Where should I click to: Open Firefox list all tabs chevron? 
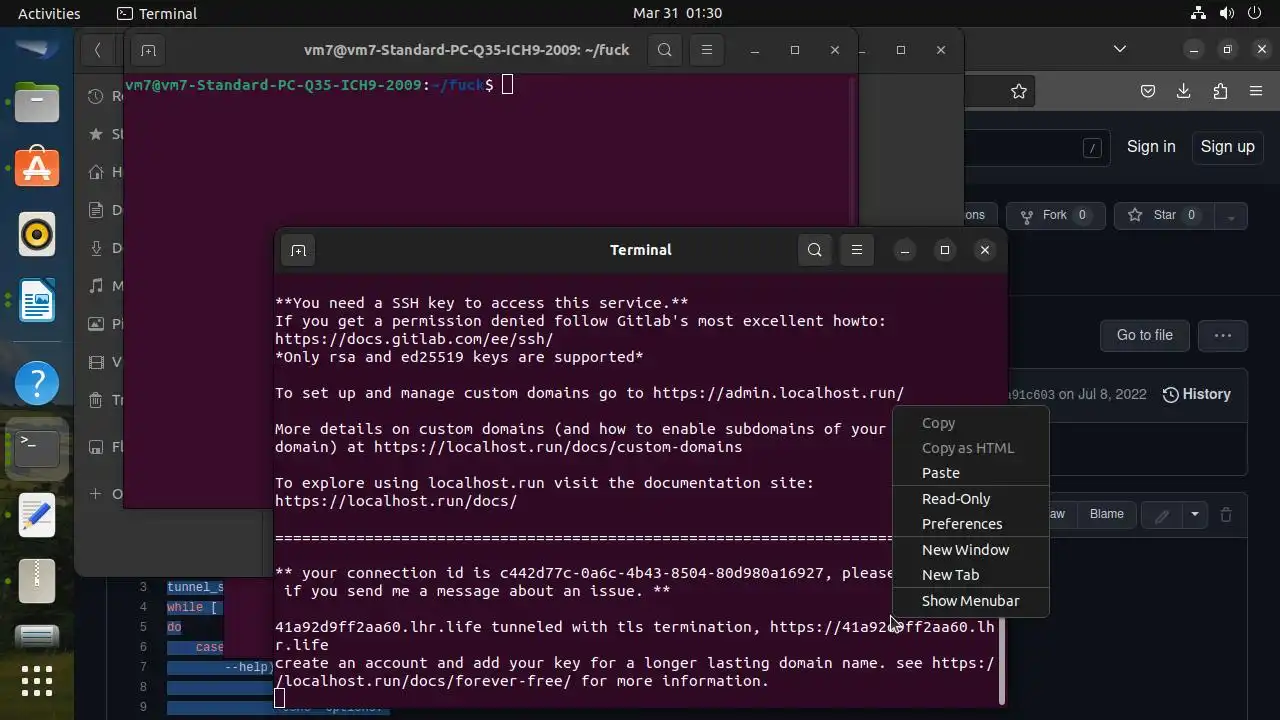pos(1120,49)
